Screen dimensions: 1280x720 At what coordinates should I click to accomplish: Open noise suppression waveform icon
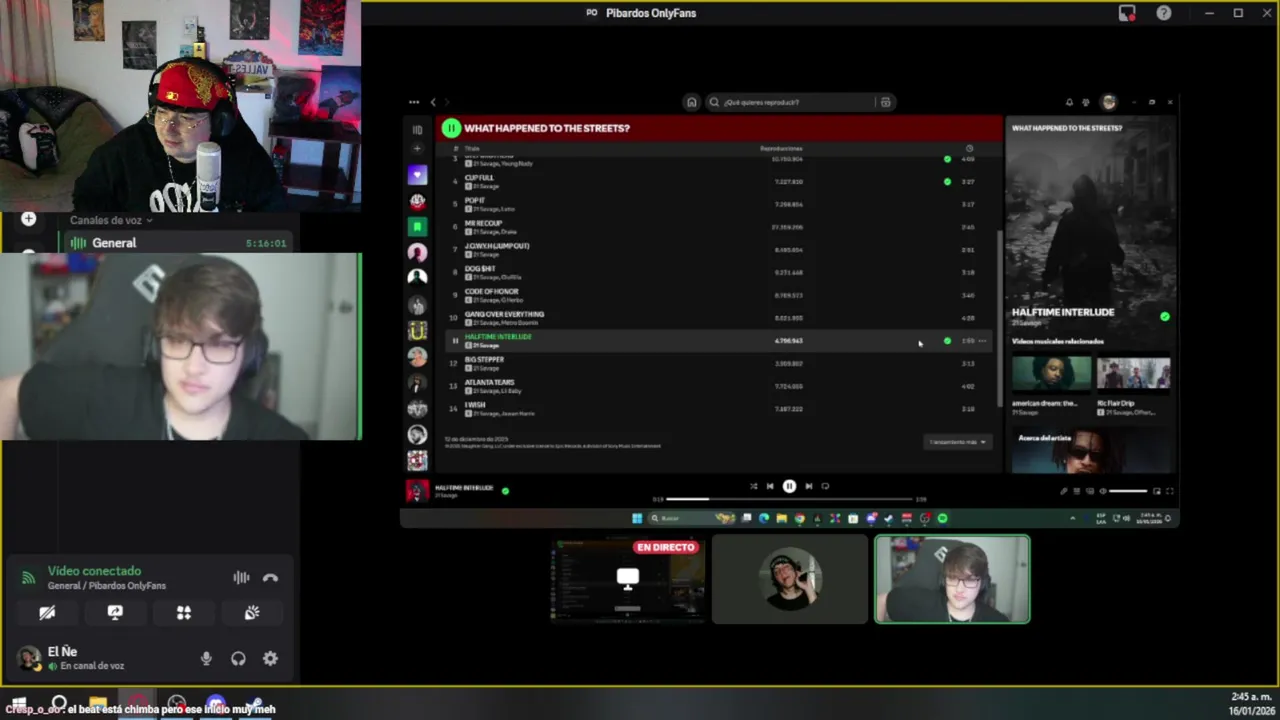click(241, 578)
